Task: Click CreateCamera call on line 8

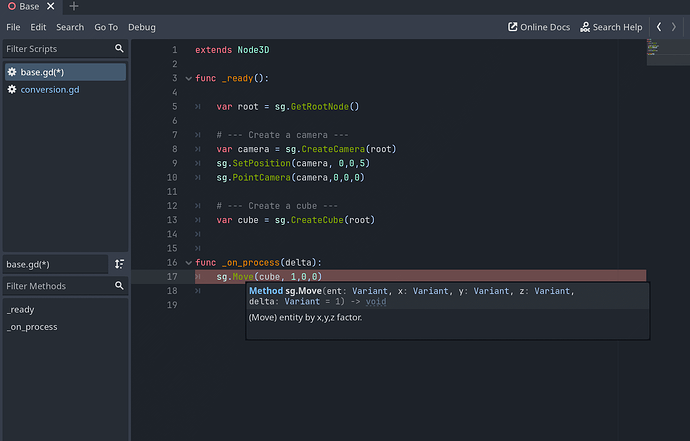Action: point(333,149)
